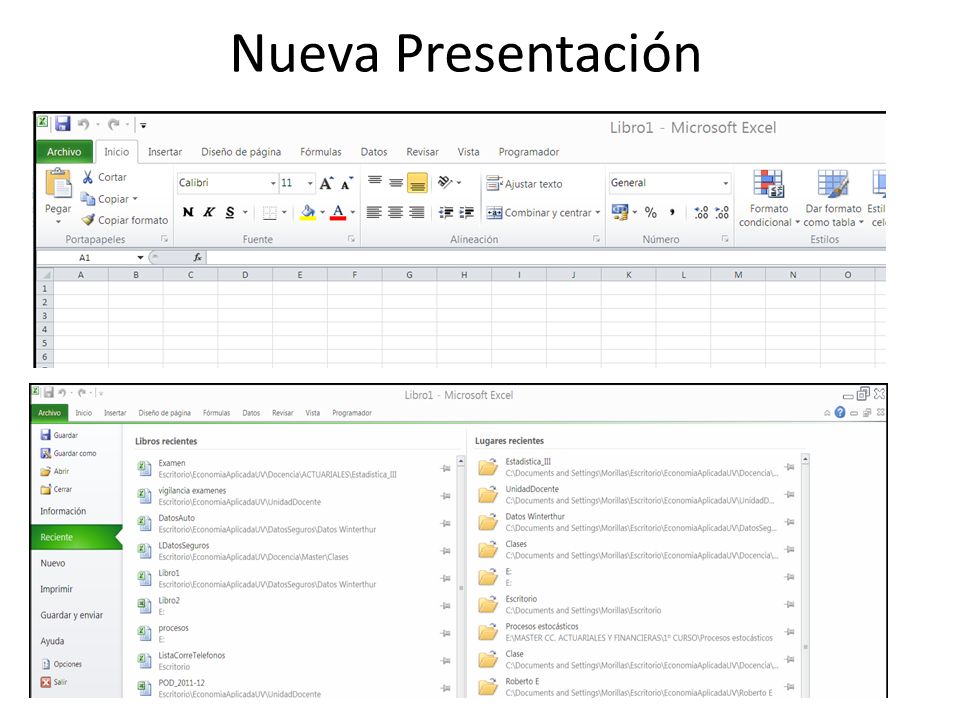Screen dimensions: 960x720
Task: Align cell text right
Action: click(x=417, y=212)
